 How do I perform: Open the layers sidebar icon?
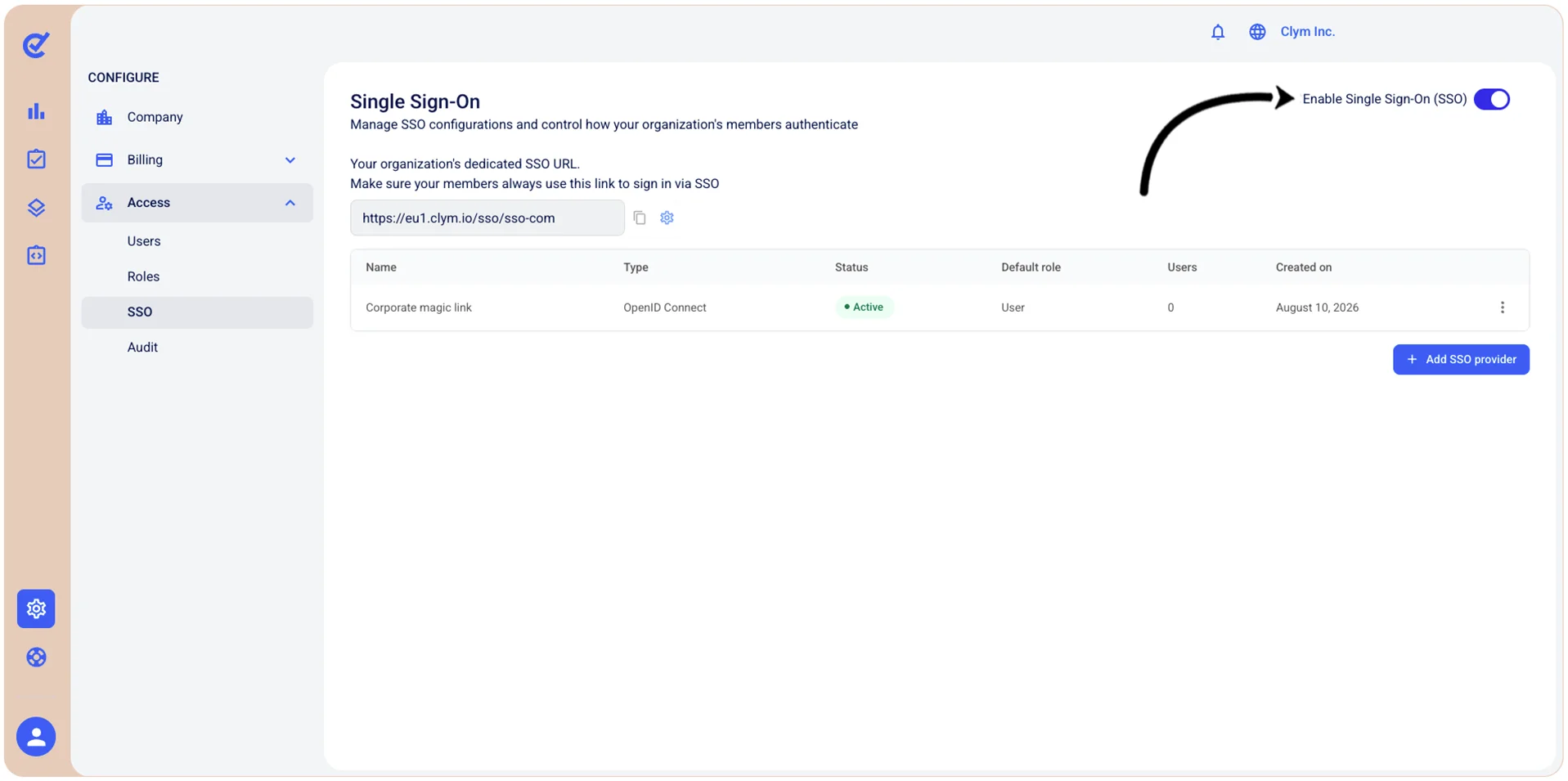pos(36,208)
